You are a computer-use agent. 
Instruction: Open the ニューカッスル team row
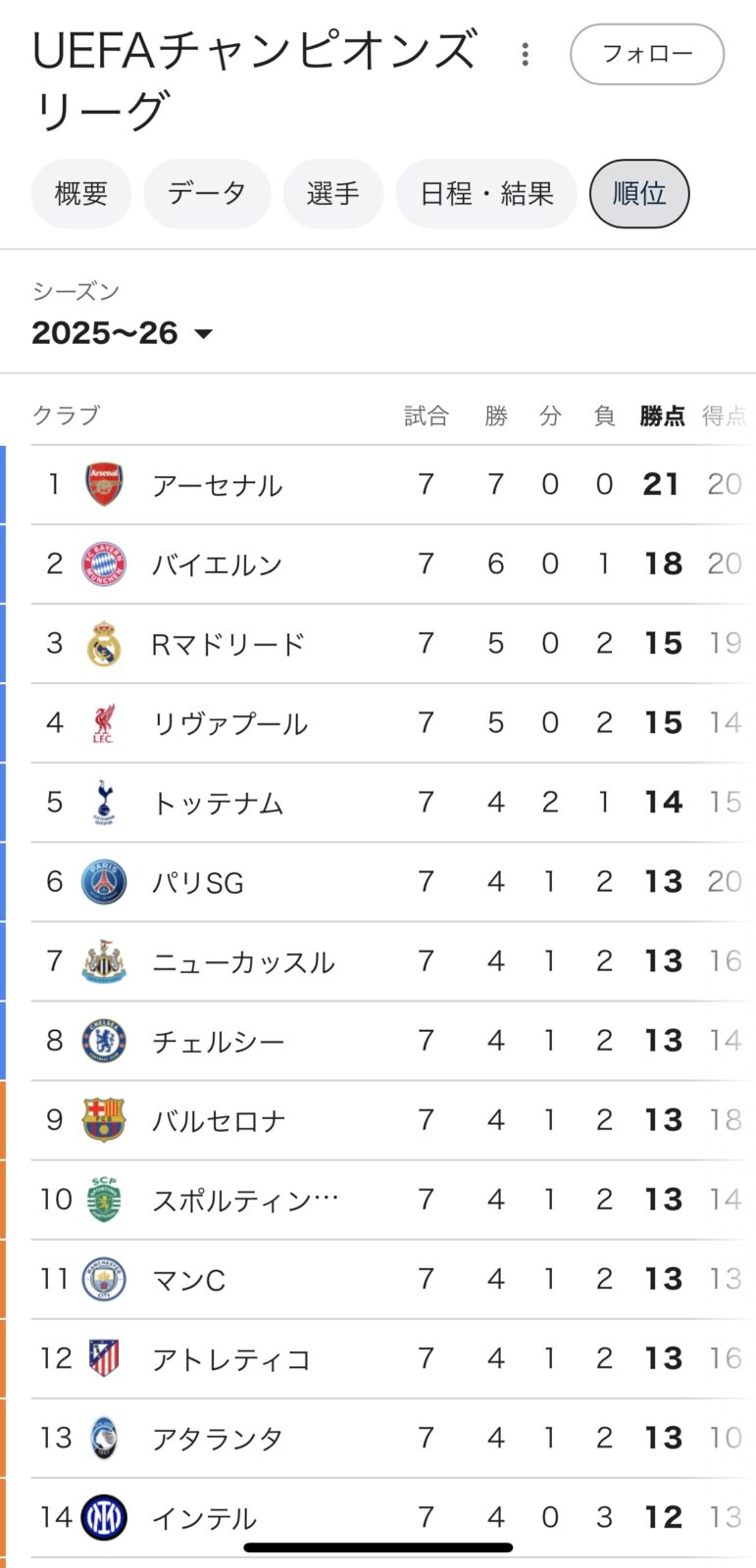[243, 962]
